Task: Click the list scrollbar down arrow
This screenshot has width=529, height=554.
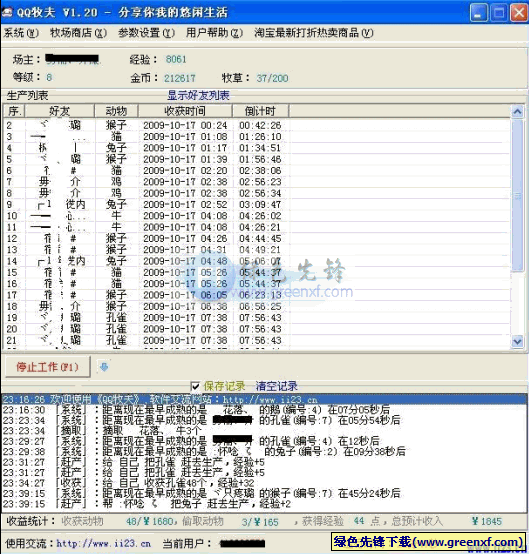Action: [x=517, y=341]
